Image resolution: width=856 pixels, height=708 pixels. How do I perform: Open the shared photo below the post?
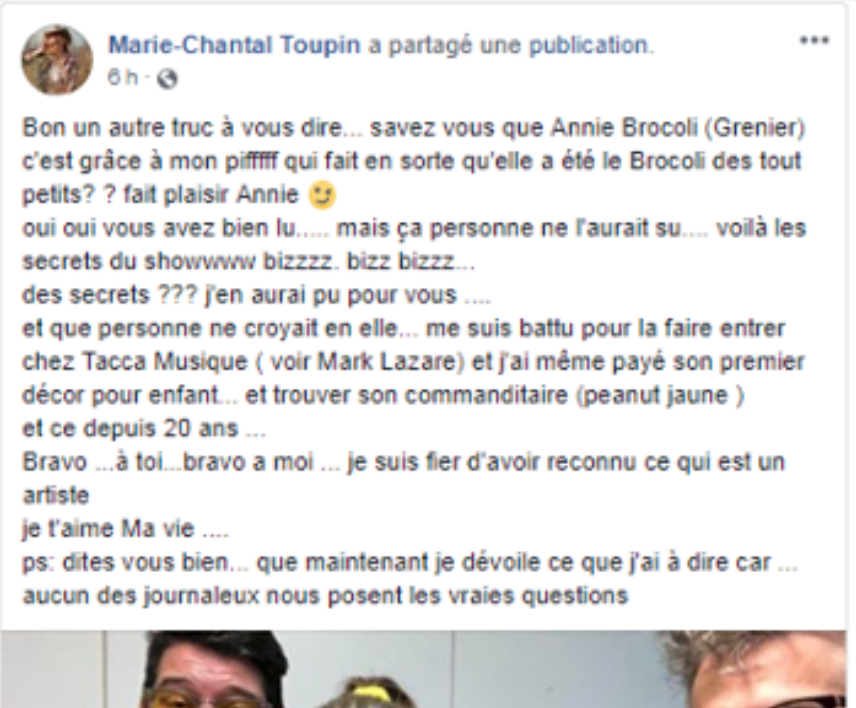point(424,669)
